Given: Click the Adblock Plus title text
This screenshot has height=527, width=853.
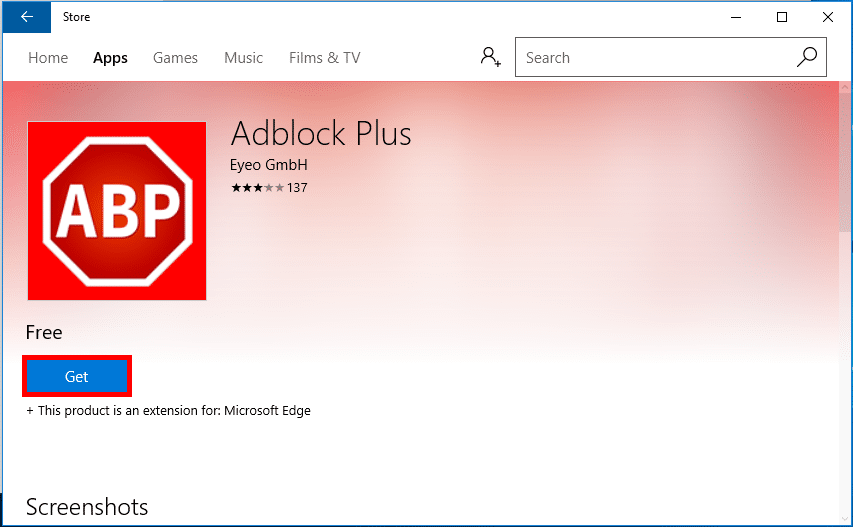Looking at the screenshot, I should 321,133.
